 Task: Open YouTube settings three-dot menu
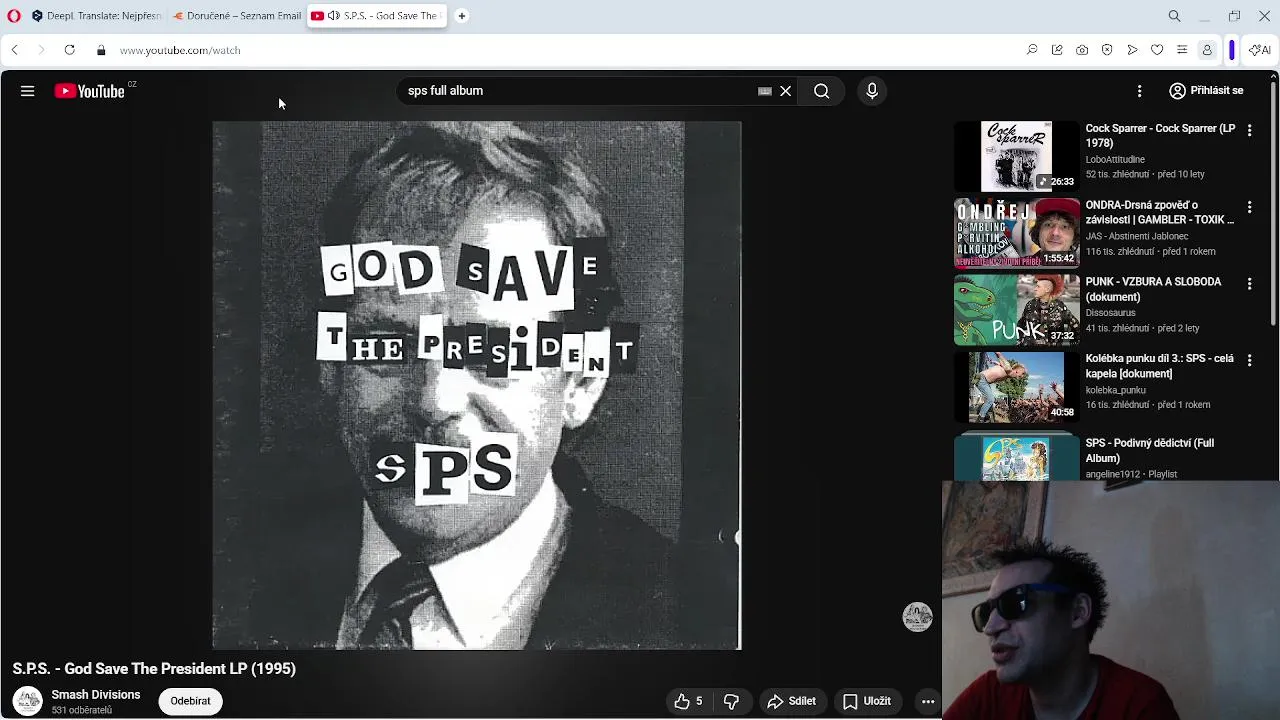(x=1139, y=91)
